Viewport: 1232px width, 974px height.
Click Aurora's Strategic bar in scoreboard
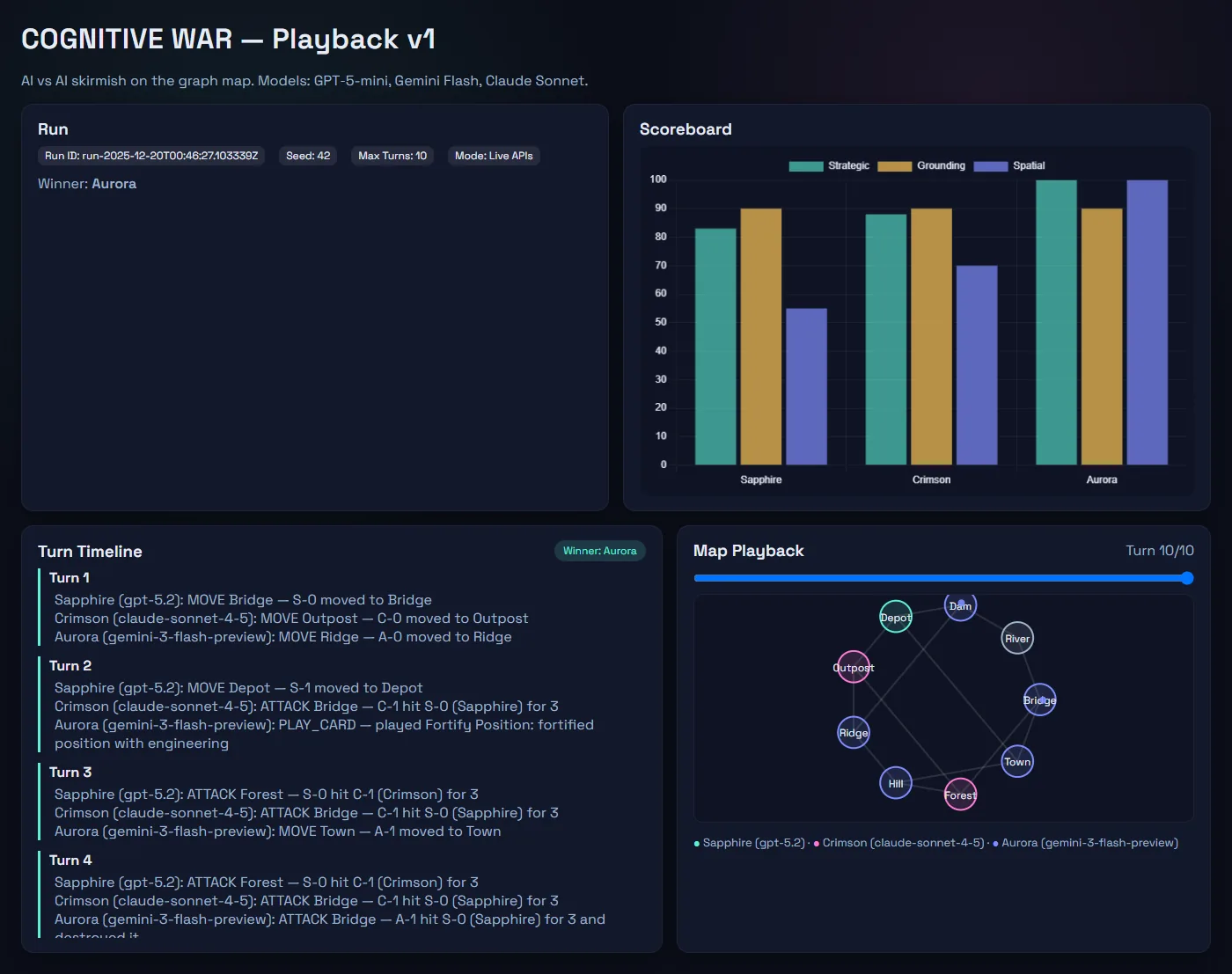point(1056,322)
